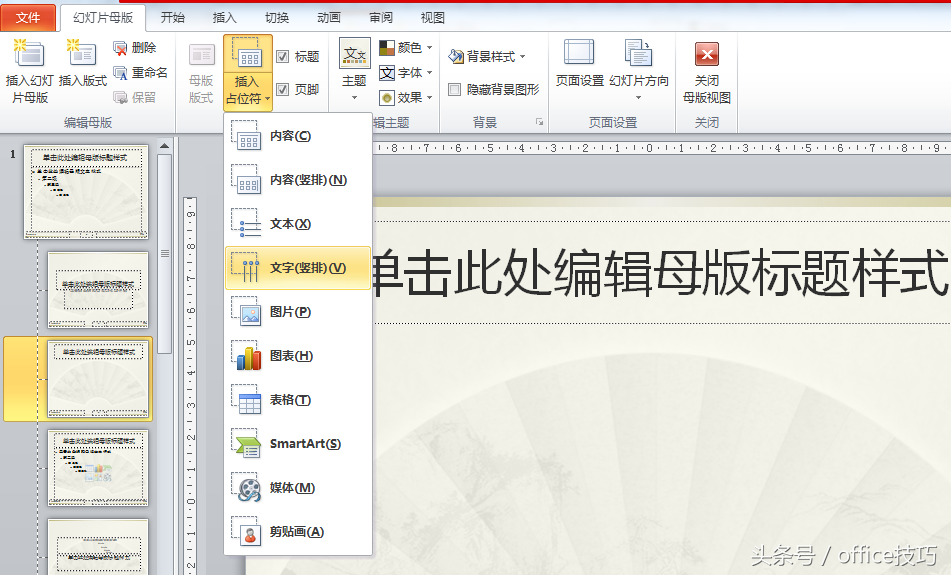Choose the Chart (图表) placeholder

coord(298,356)
